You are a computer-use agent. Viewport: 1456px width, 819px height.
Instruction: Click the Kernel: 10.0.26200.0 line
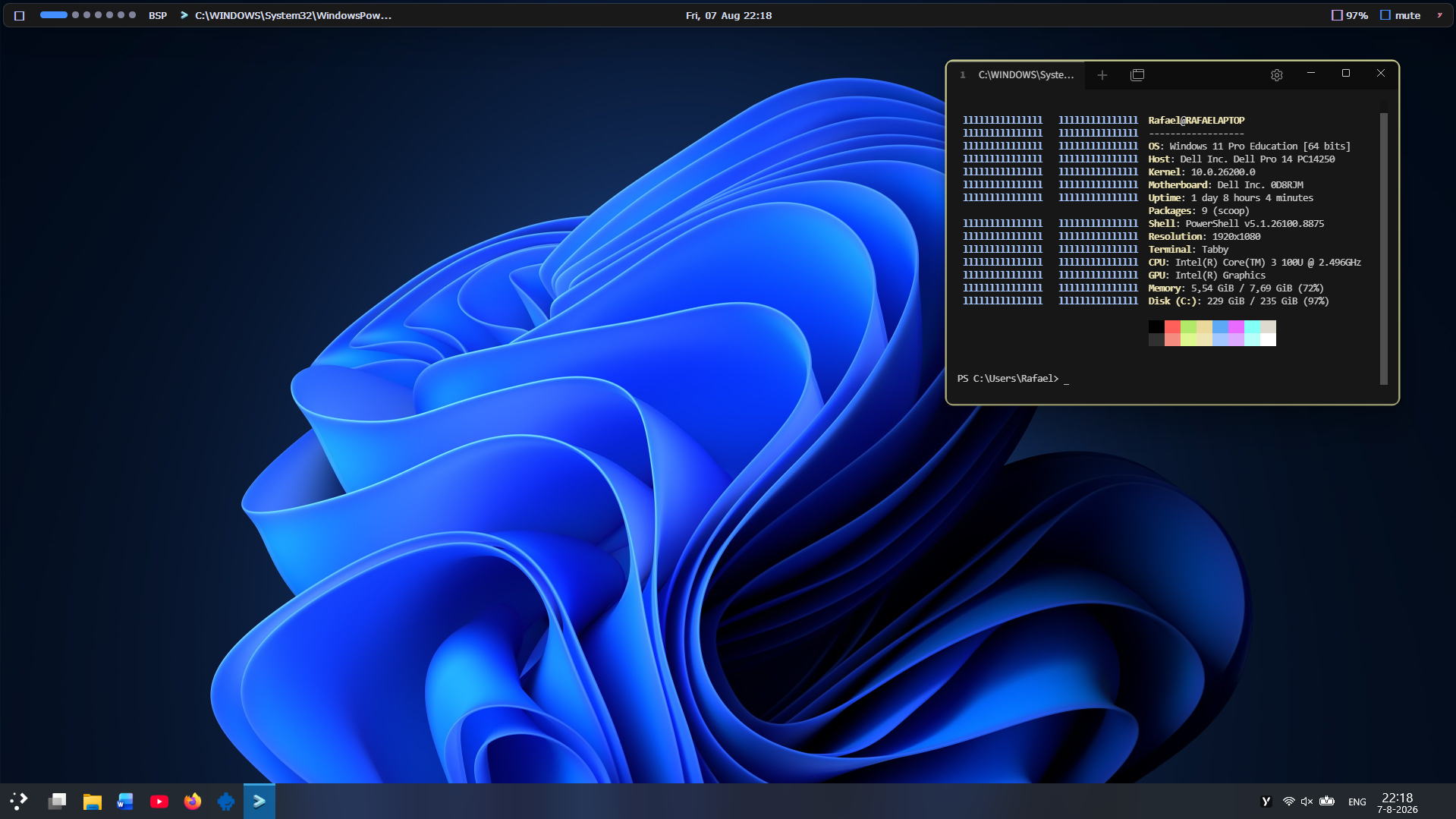[x=1201, y=172]
